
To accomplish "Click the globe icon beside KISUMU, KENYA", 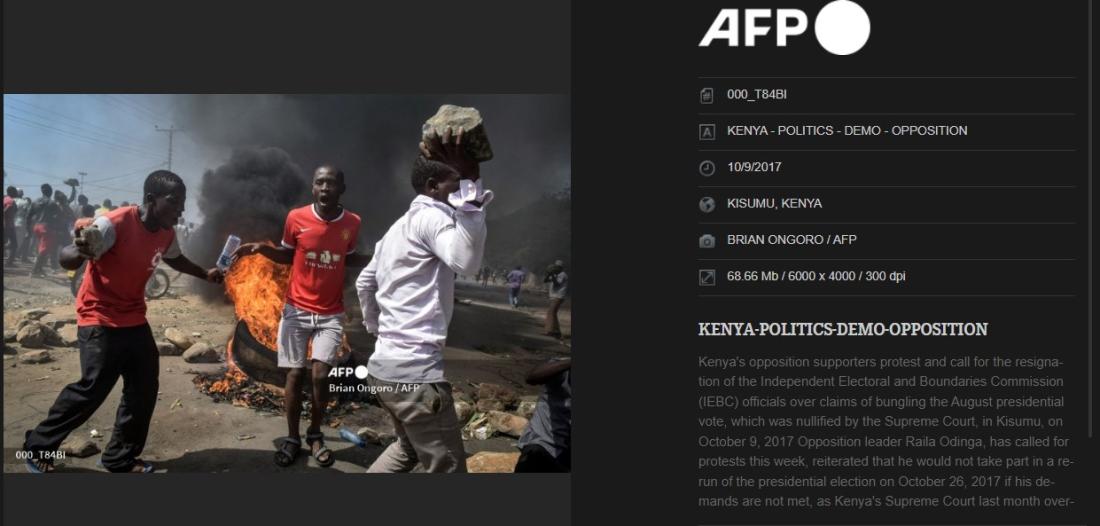I will [x=707, y=205].
